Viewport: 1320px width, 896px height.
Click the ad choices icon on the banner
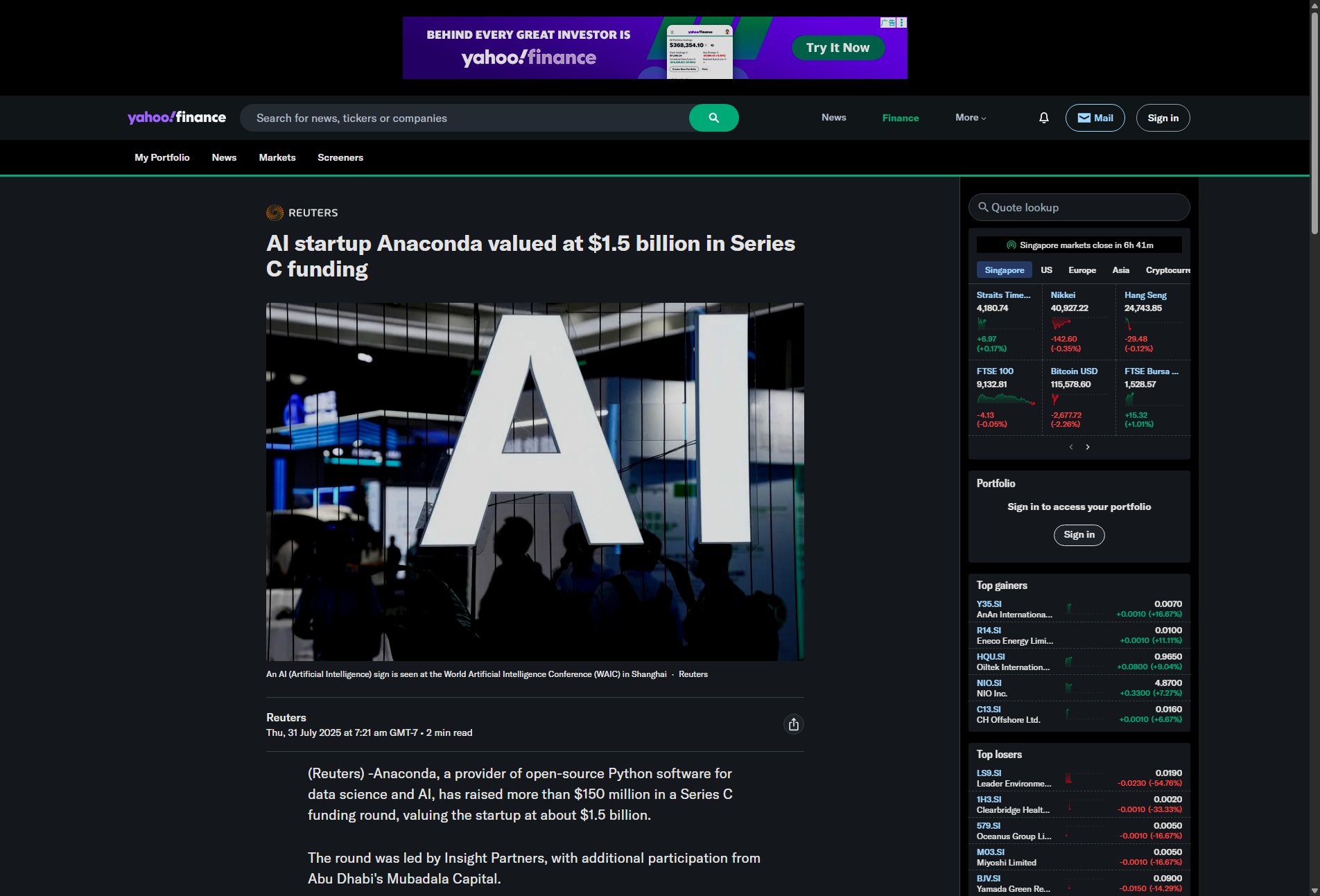pyautogui.click(x=902, y=23)
